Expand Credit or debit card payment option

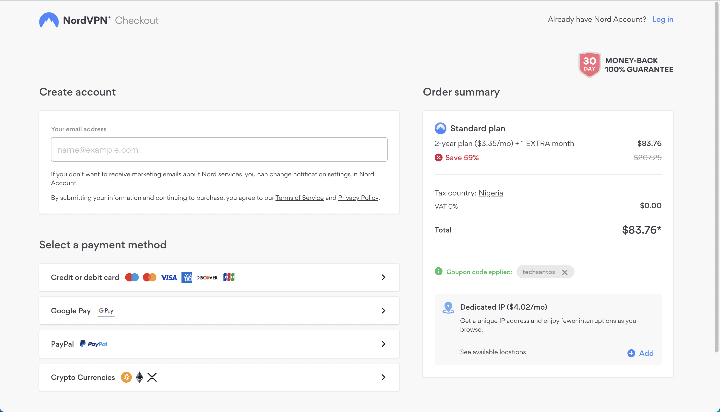[383, 277]
